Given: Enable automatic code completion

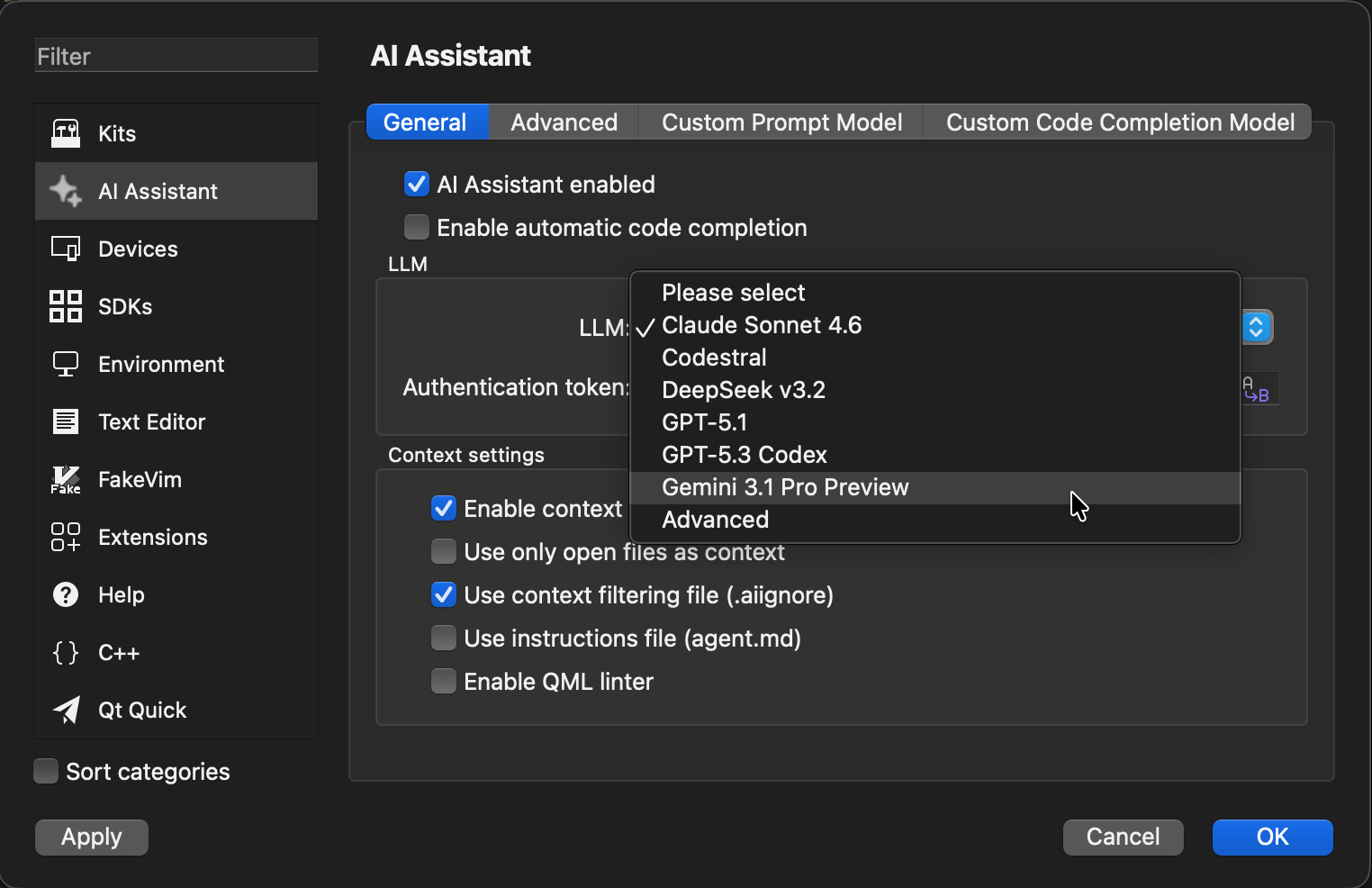Looking at the screenshot, I should pyautogui.click(x=416, y=227).
